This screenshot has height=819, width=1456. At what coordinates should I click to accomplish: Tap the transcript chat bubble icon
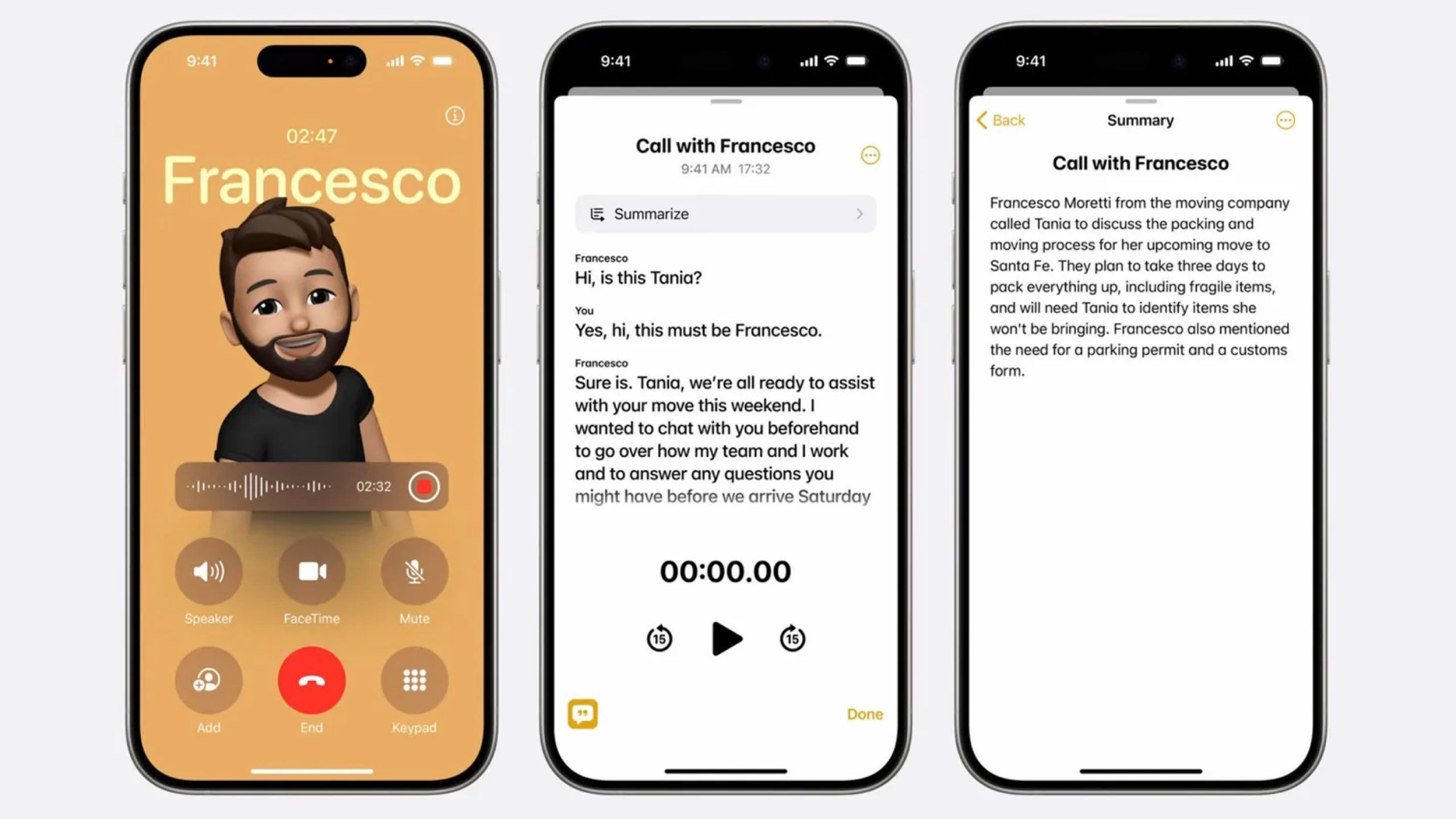click(584, 713)
